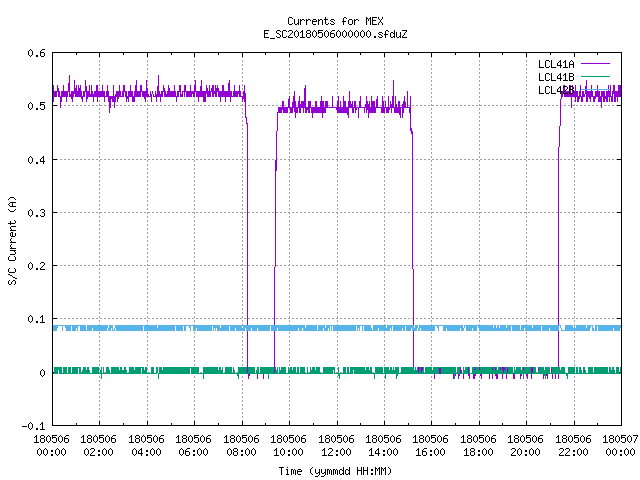Click the '180507 00:00' ending time label

tap(620, 446)
